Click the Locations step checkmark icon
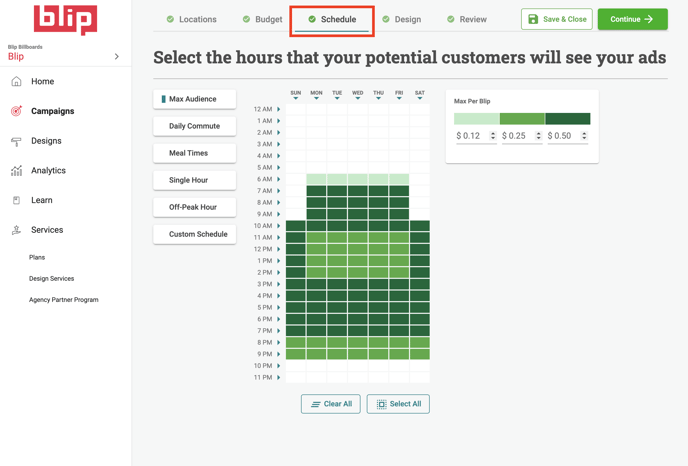 coord(170,19)
